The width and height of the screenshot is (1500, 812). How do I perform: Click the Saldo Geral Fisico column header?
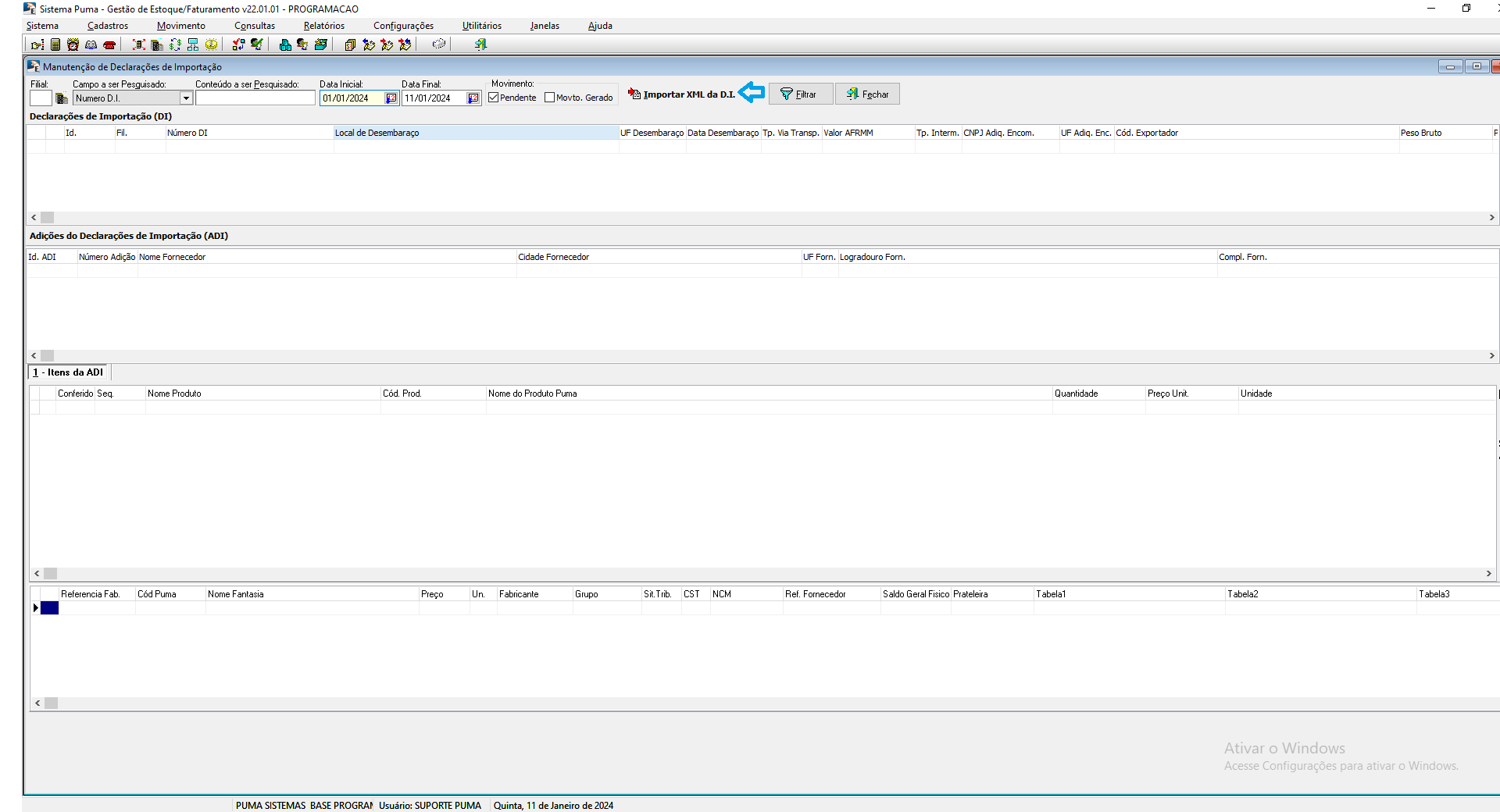tap(916, 594)
